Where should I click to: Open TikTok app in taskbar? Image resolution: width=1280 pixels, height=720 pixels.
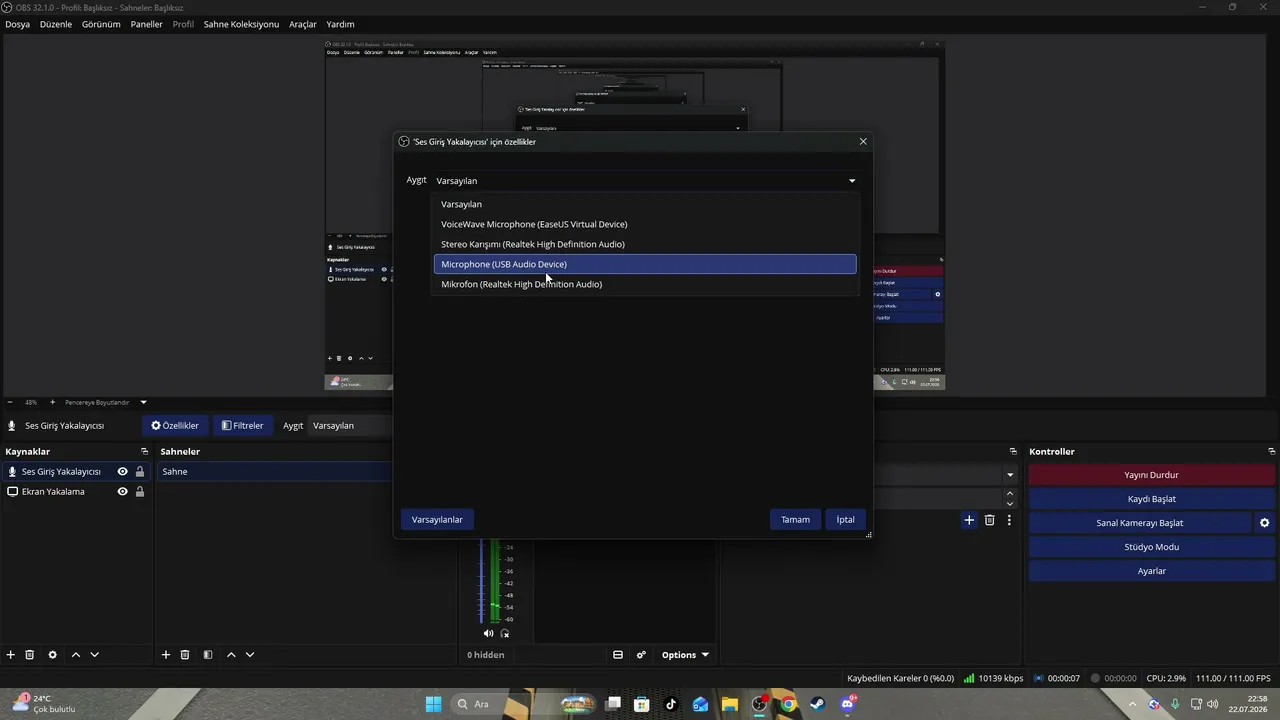tap(671, 704)
